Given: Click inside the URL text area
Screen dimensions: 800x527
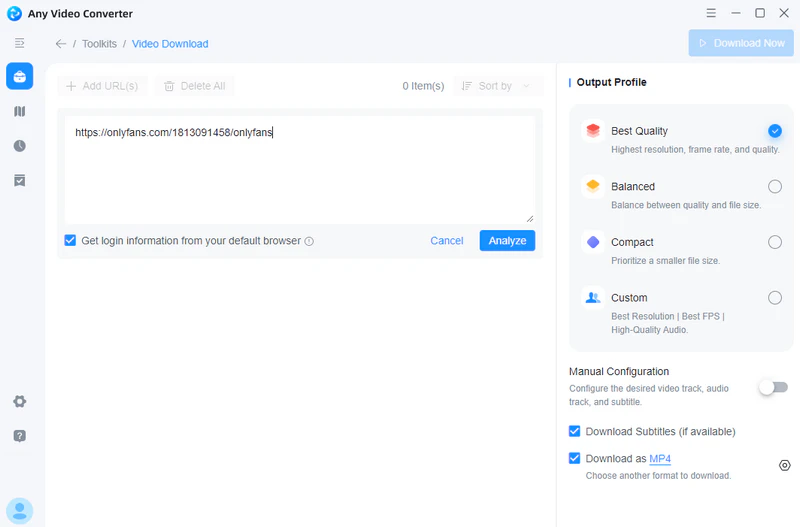Looking at the screenshot, I should coord(299,170).
